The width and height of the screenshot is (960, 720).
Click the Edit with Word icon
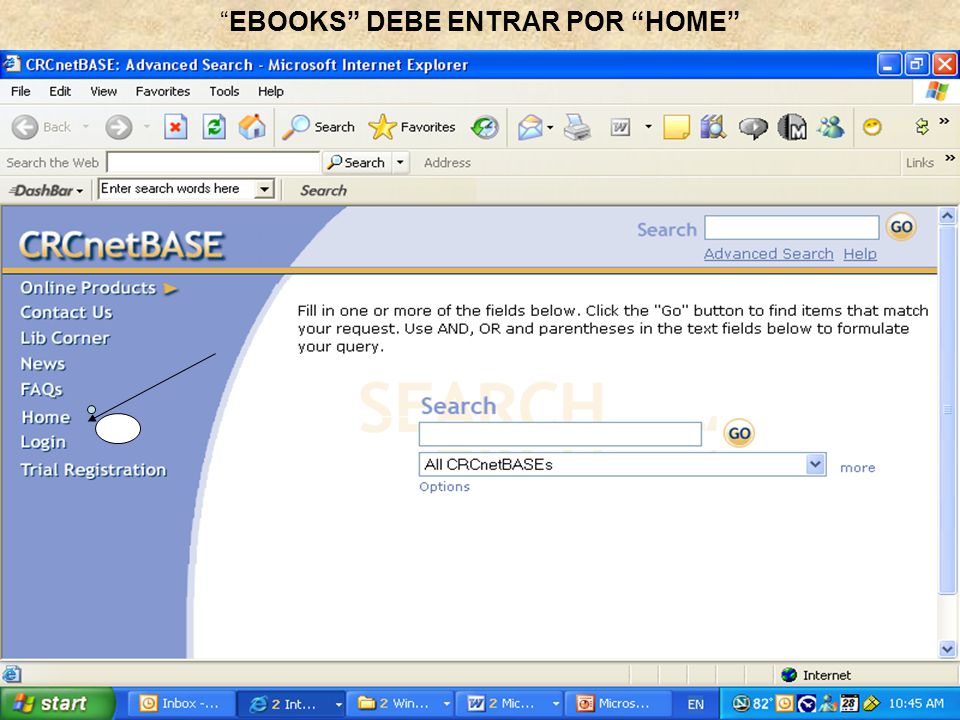tap(620, 127)
